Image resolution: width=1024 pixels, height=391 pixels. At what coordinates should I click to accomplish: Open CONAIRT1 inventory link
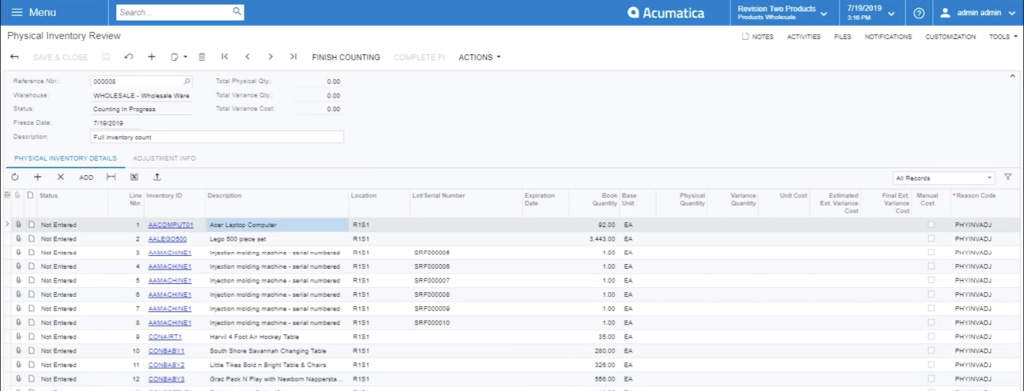(165, 337)
